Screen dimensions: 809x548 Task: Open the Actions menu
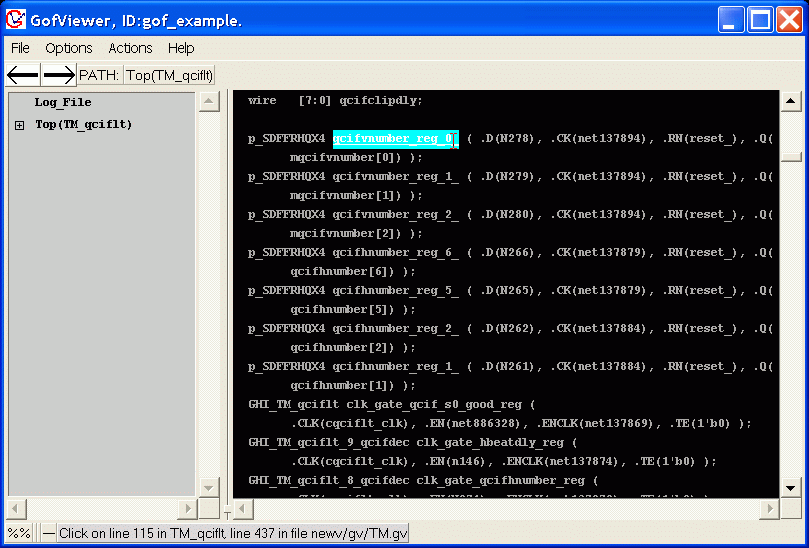130,48
